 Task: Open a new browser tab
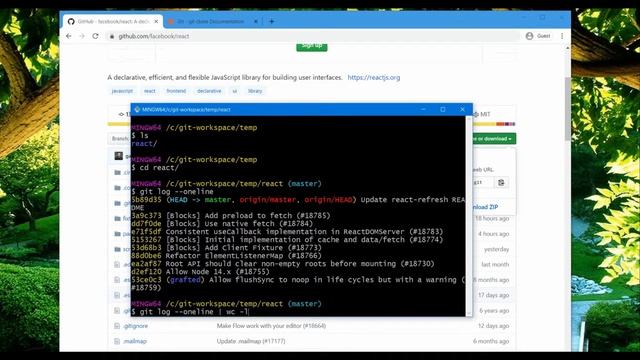(272, 21)
